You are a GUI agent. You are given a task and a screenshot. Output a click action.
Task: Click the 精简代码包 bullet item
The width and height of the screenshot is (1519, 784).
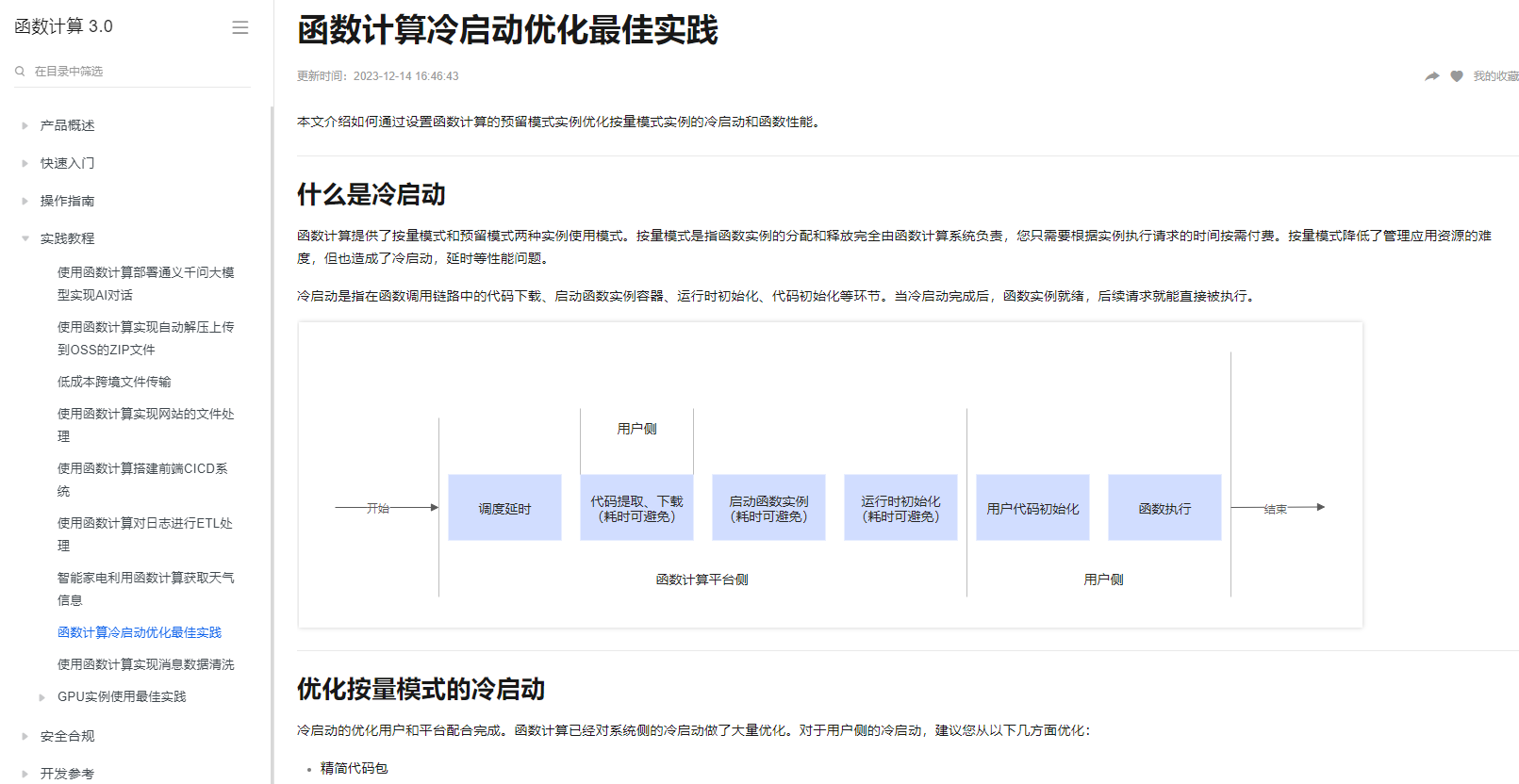(x=355, y=769)
